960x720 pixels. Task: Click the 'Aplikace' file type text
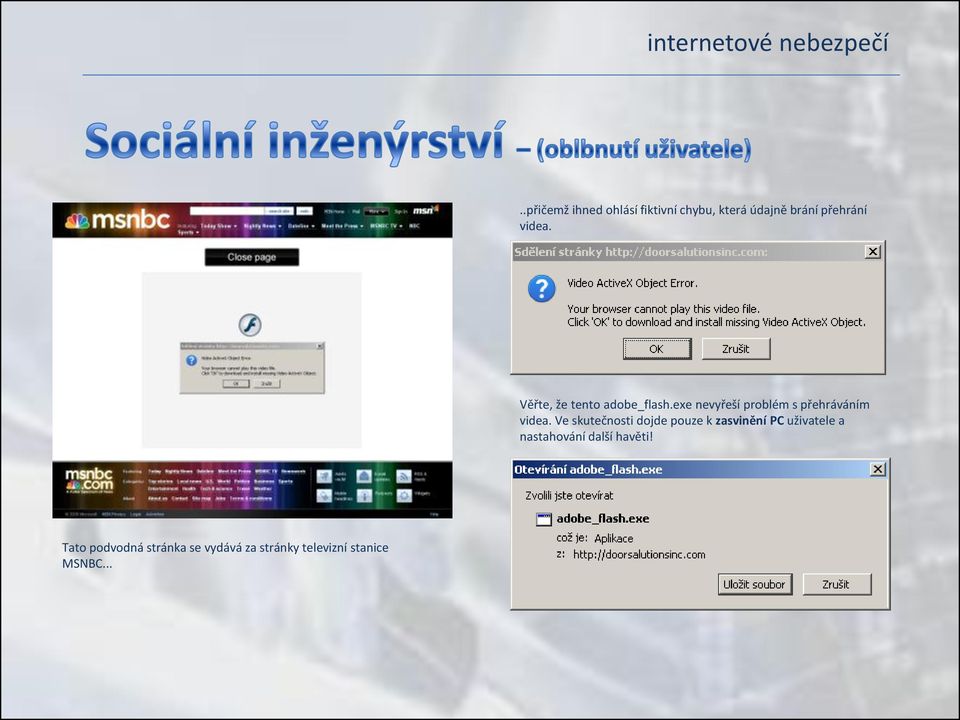[613, 538]
